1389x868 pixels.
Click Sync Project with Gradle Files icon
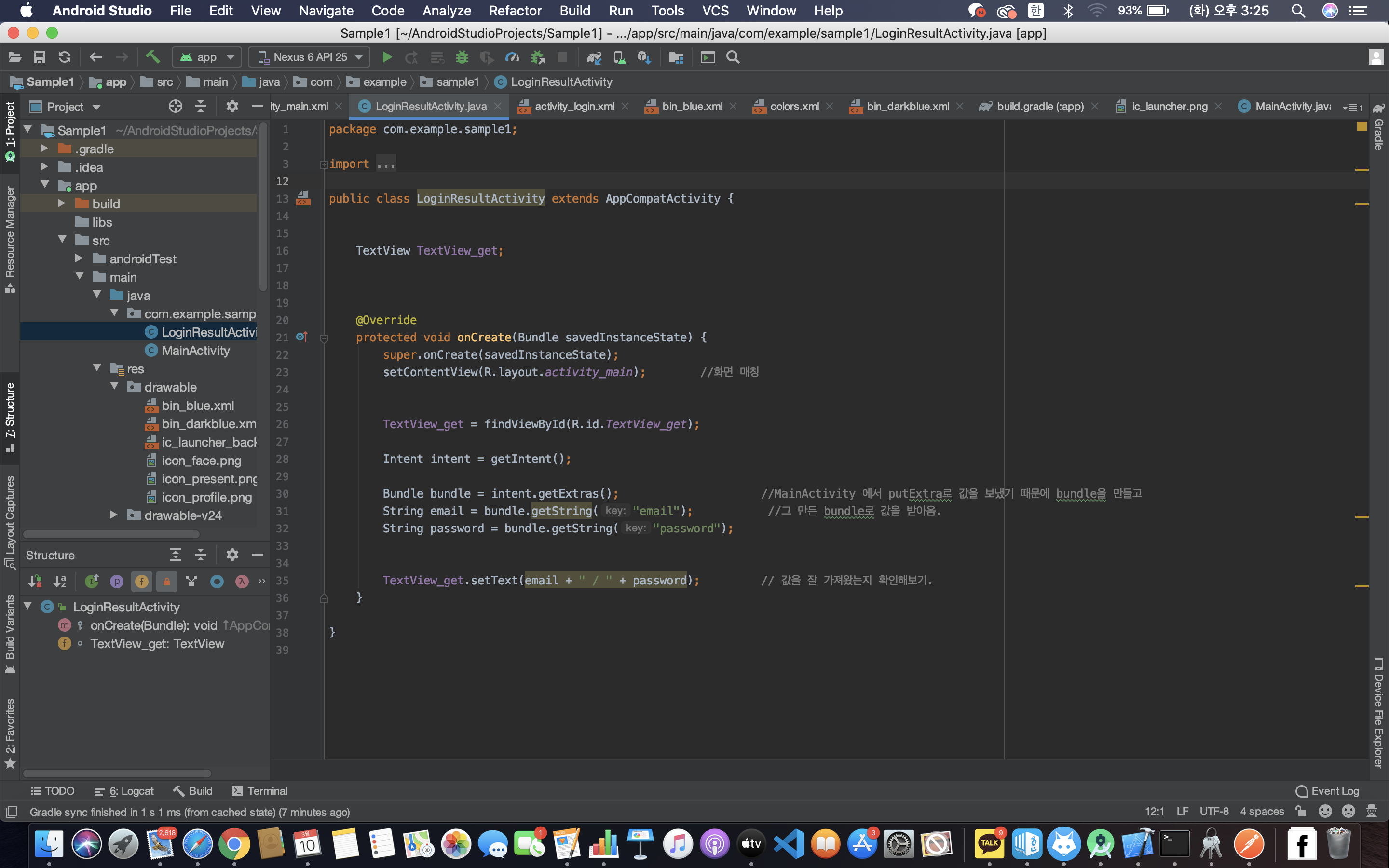click(594, 57)
